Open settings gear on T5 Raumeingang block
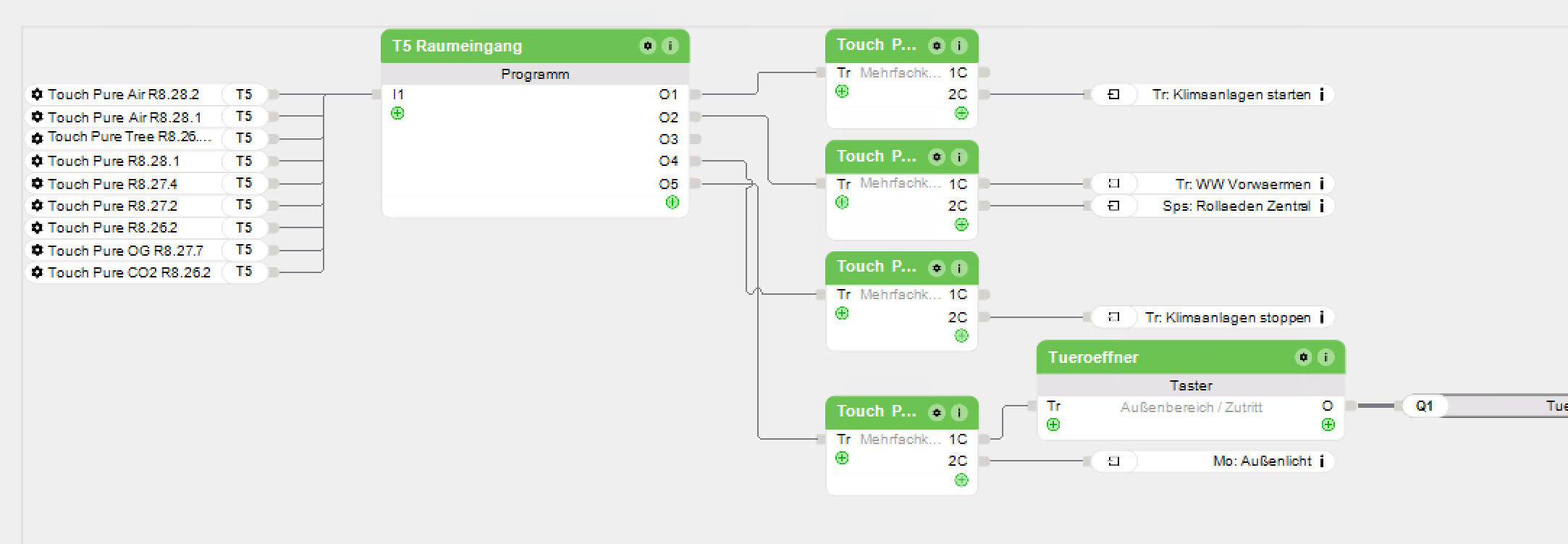1568x544 pixels. click(x=647, y=46)
